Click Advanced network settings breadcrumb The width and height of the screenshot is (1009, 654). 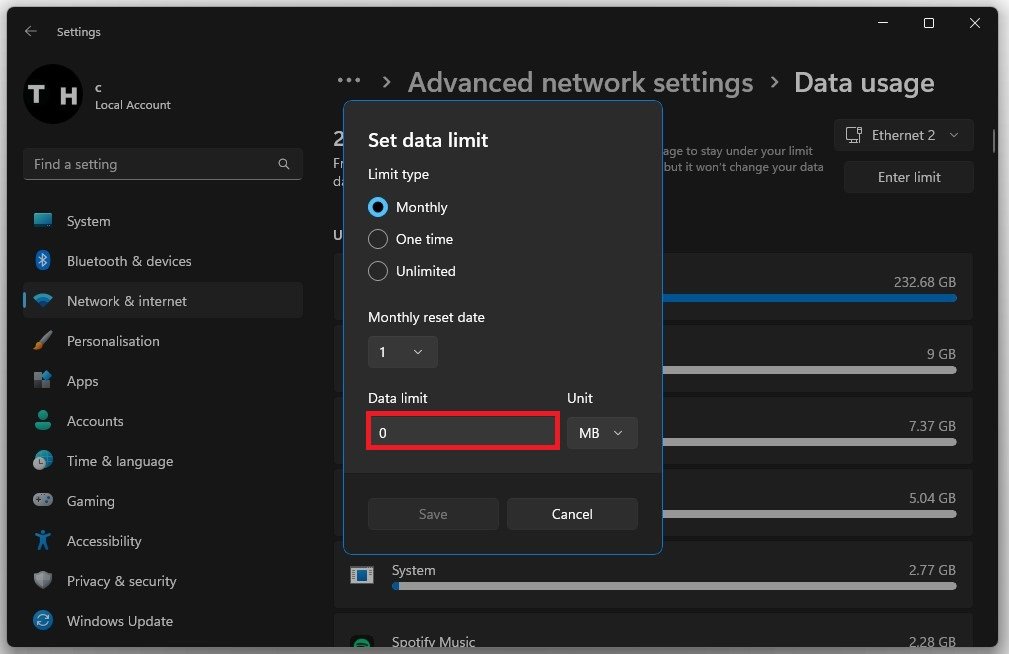(x=580, y=83)
